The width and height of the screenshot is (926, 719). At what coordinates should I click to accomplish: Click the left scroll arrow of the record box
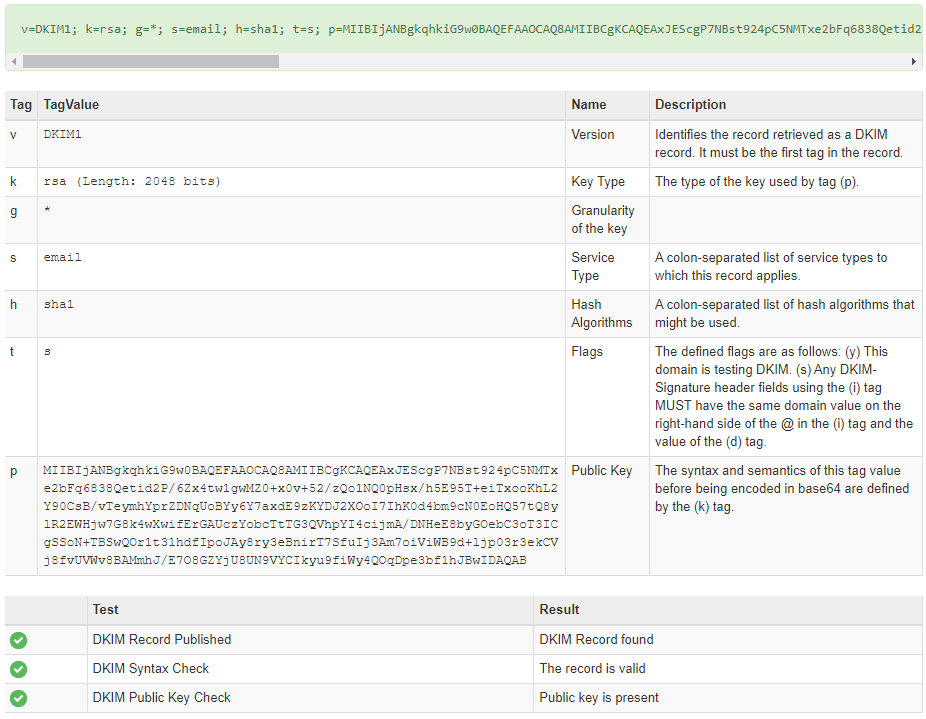click(14, 61)
